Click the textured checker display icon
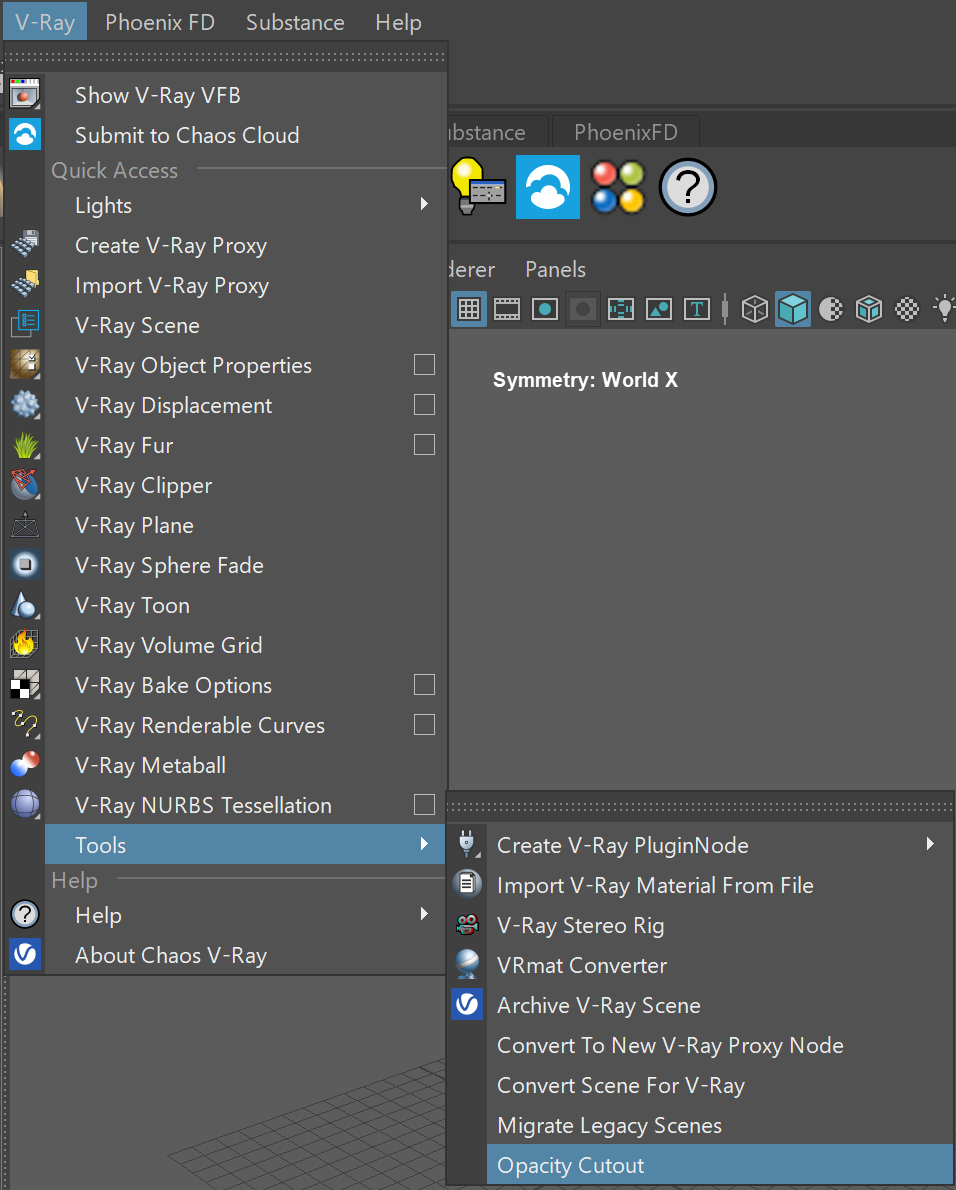 (907, 309)
